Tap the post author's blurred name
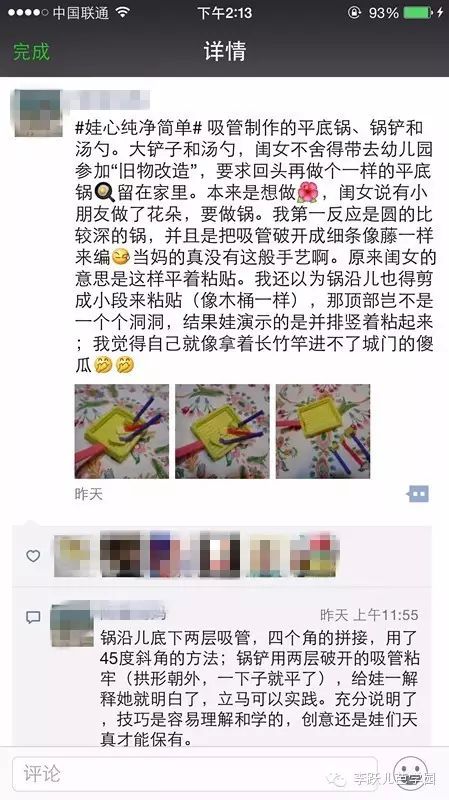This screenshot has width=449, height=800. coord(112,99)
